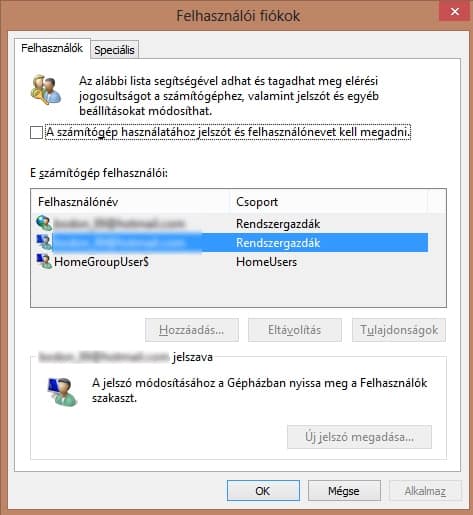This screenshot has width=473, height=515.
Task: Close the Felhasználói fiókok dialog
Action: pyautogui.click(x=454, y=12)
